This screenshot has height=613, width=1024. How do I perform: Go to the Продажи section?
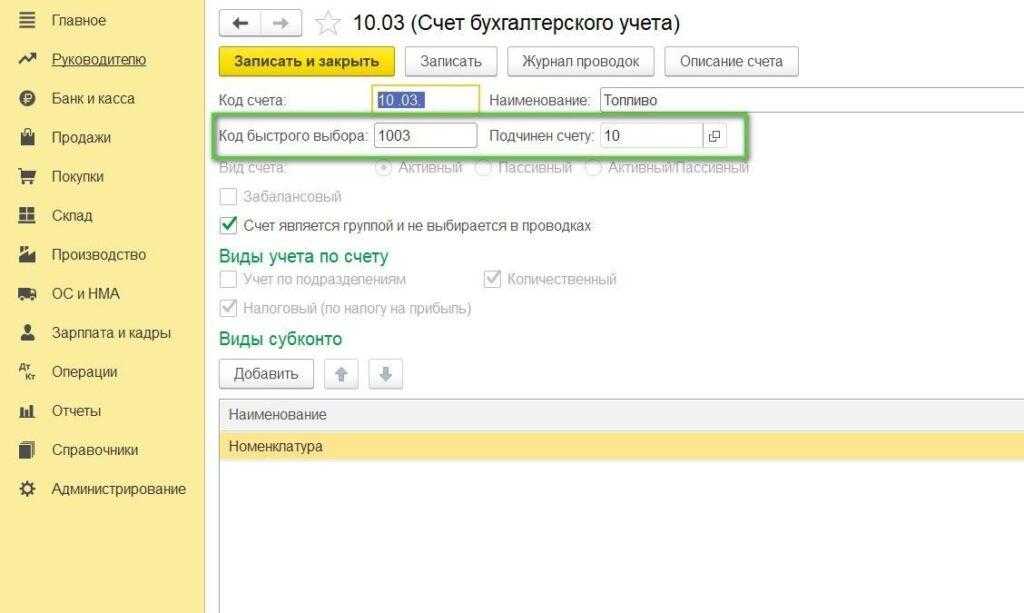[80, 137]
